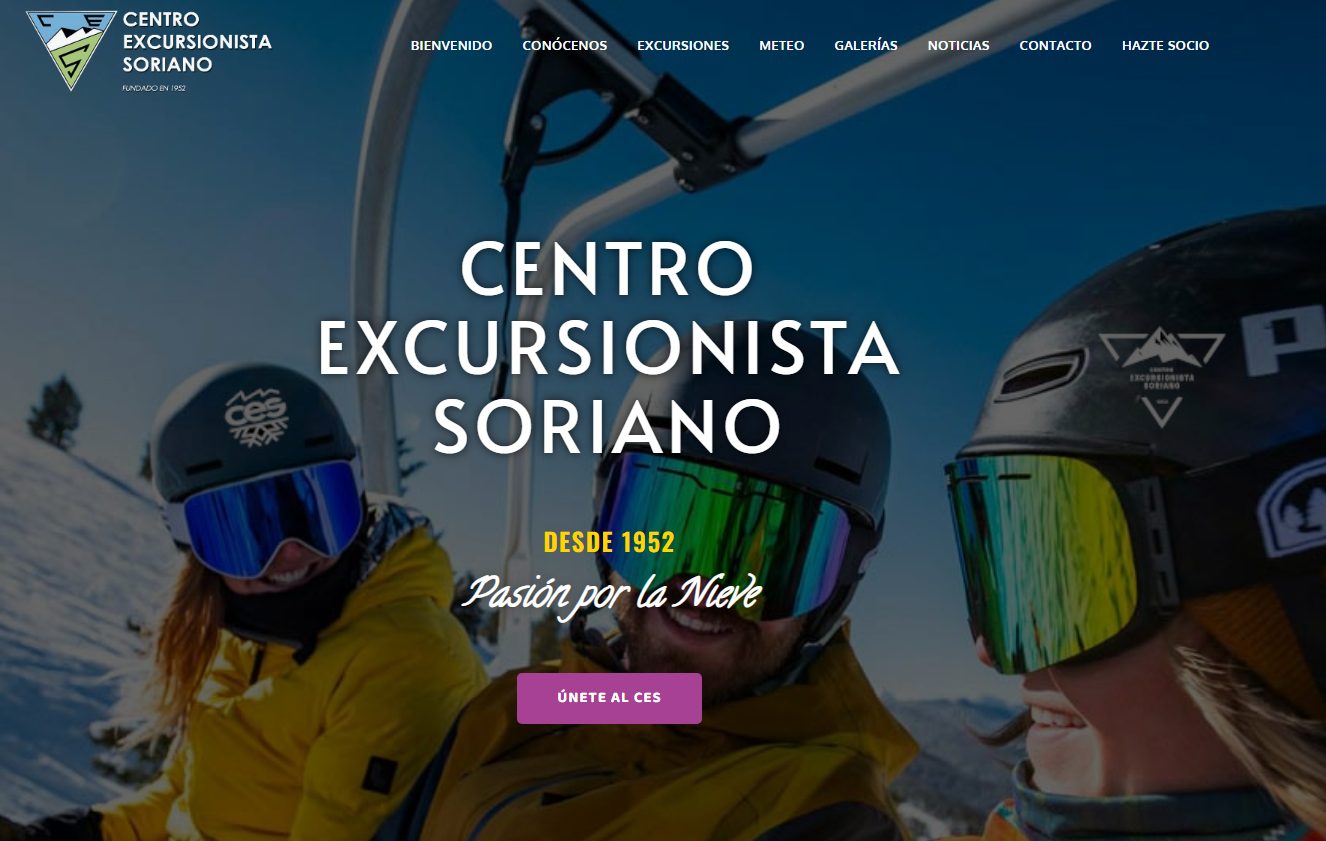The width and height of the screenshot is (1326, 841).
Task: Select Meteo in the navigation bar
Action: [x=781, y=45]
